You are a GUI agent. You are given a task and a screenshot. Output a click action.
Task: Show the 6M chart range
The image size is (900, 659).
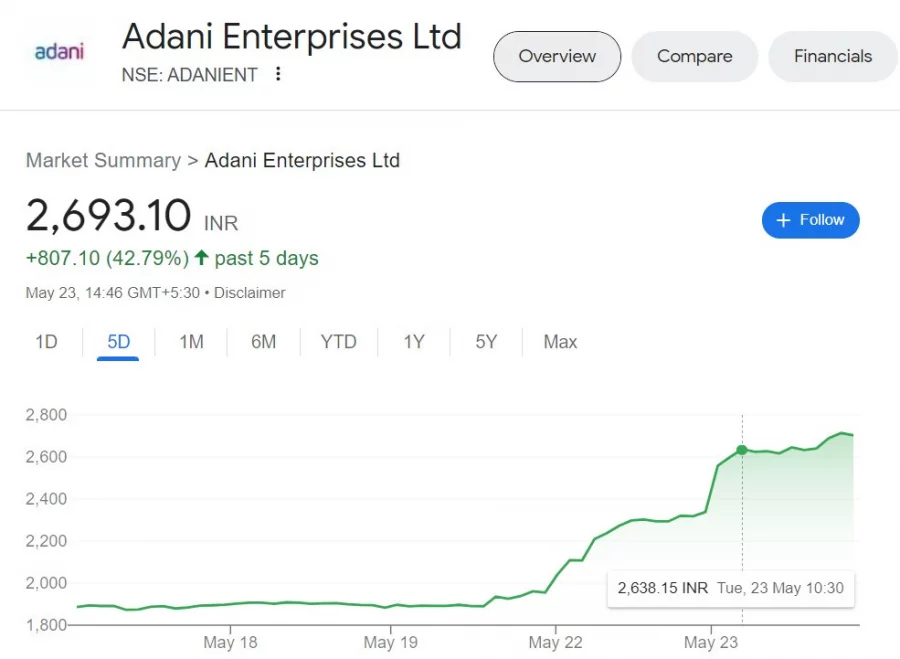click(263, 342)
